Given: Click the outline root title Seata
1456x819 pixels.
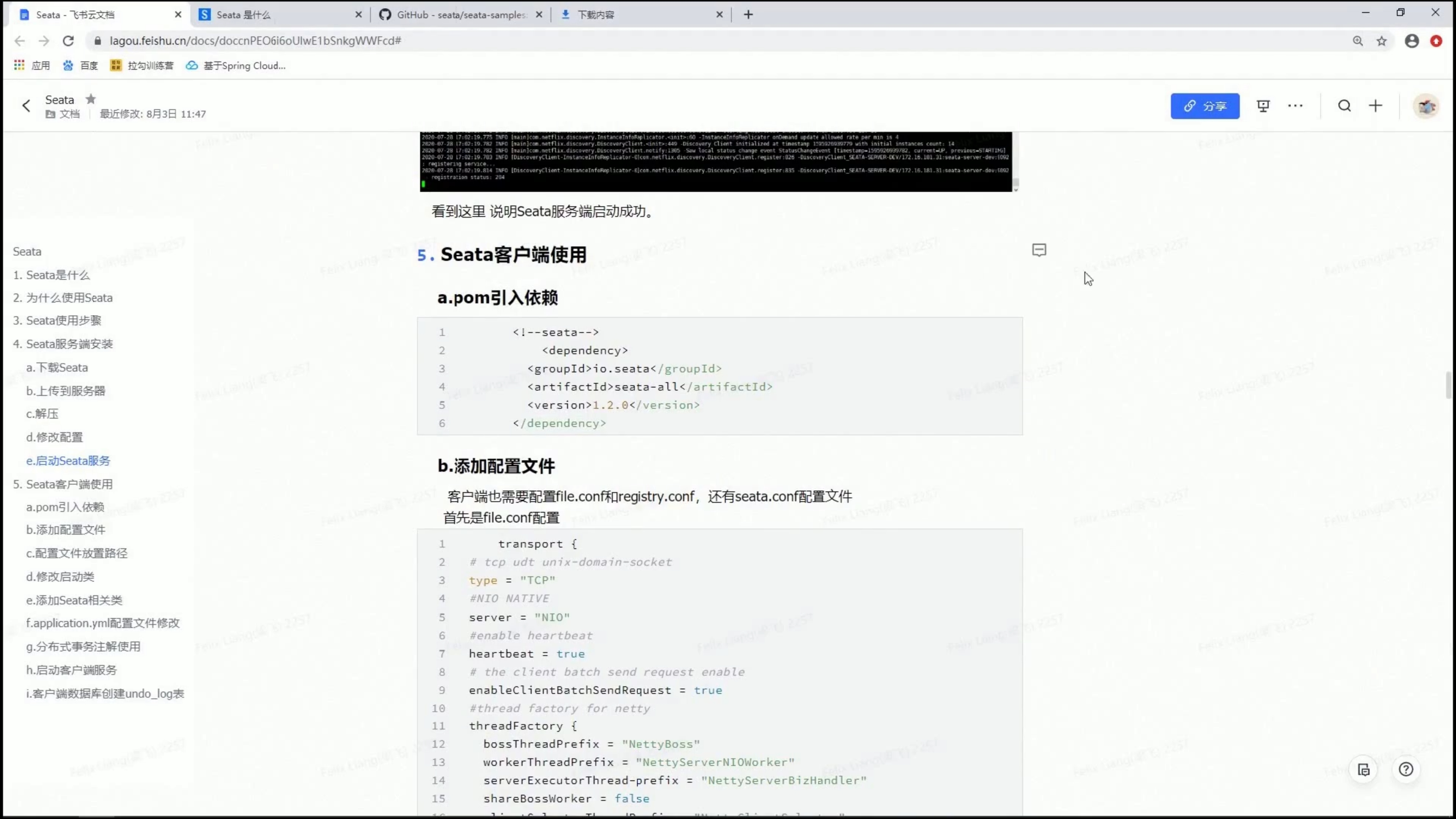Looking at the screenshot, I should click(27, 251).
